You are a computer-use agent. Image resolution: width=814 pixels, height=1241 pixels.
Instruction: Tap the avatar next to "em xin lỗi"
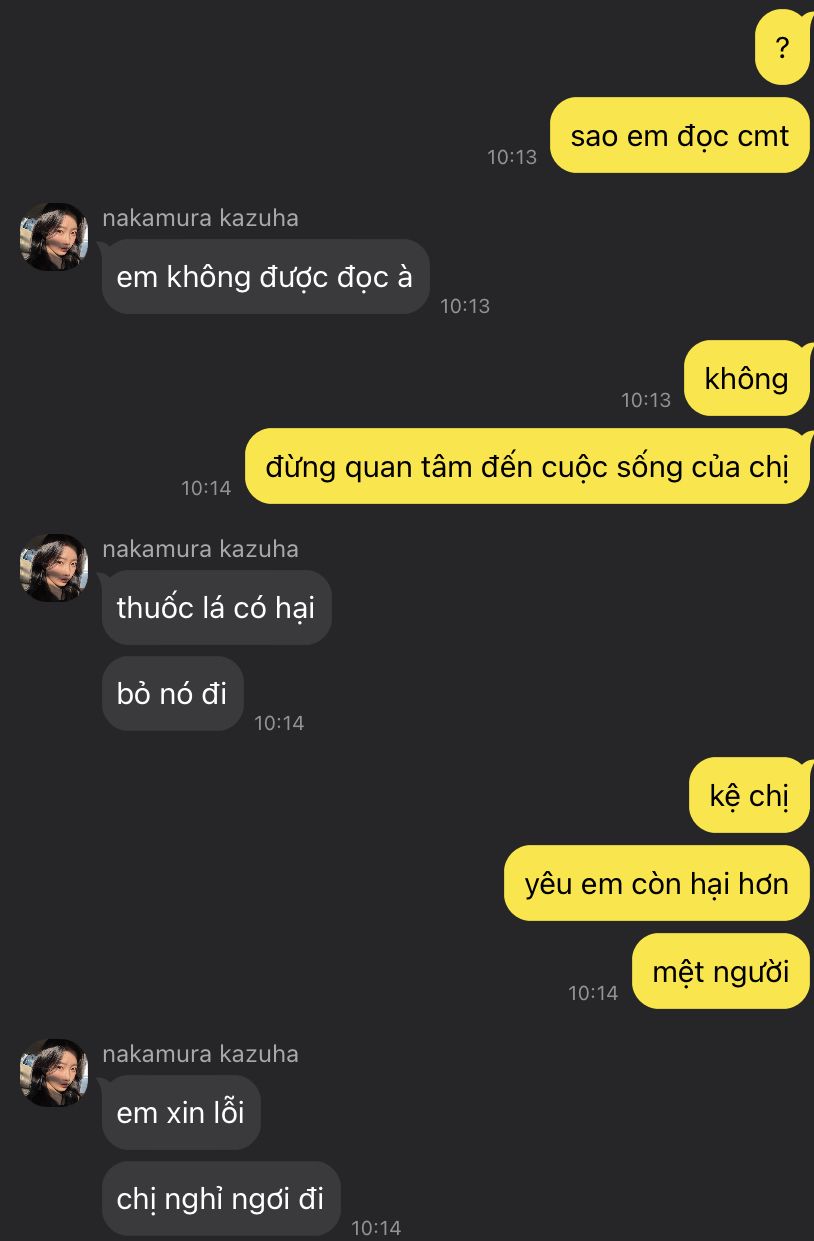point(54,1073)
